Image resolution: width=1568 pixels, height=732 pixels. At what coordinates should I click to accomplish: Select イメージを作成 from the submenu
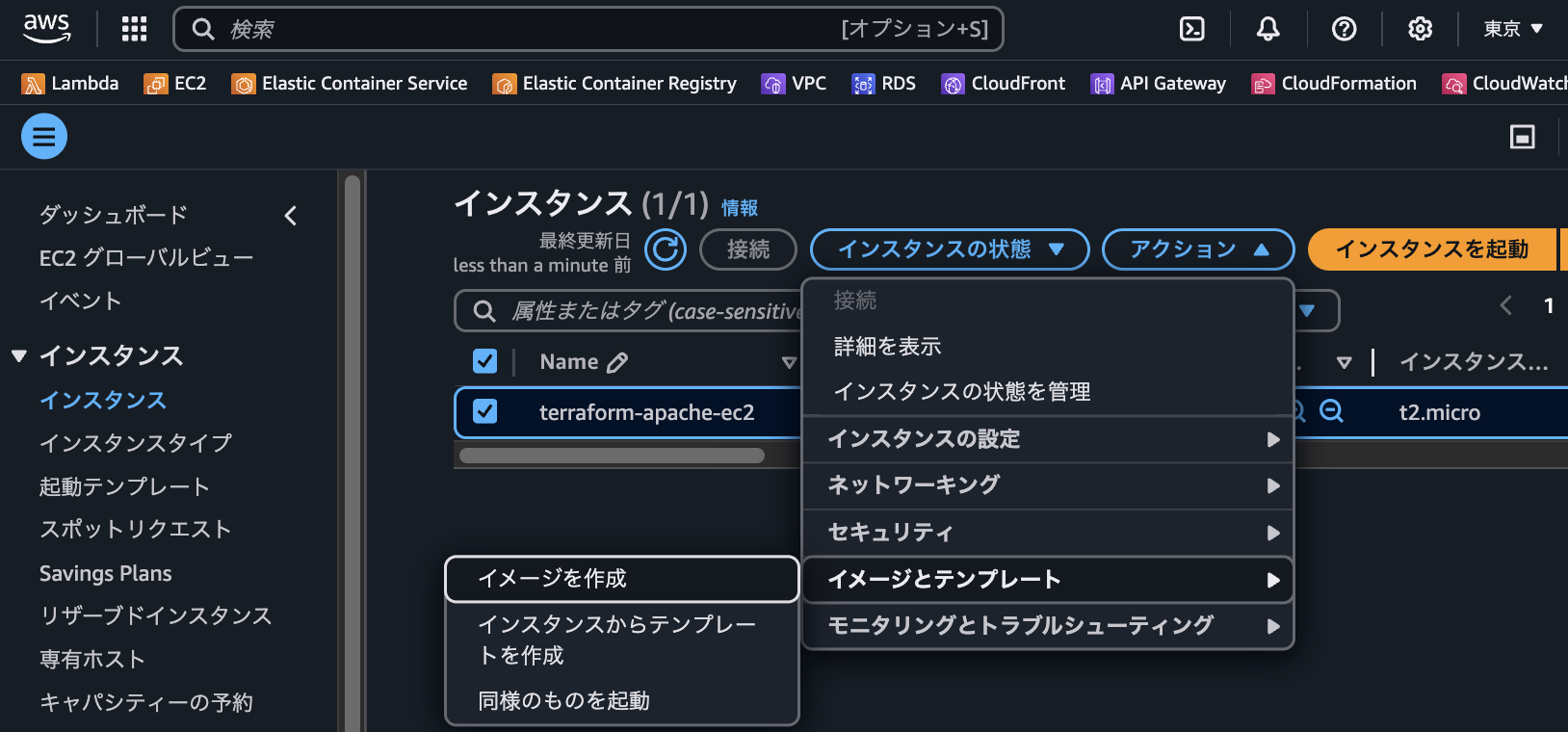click(x=622, y=579)
